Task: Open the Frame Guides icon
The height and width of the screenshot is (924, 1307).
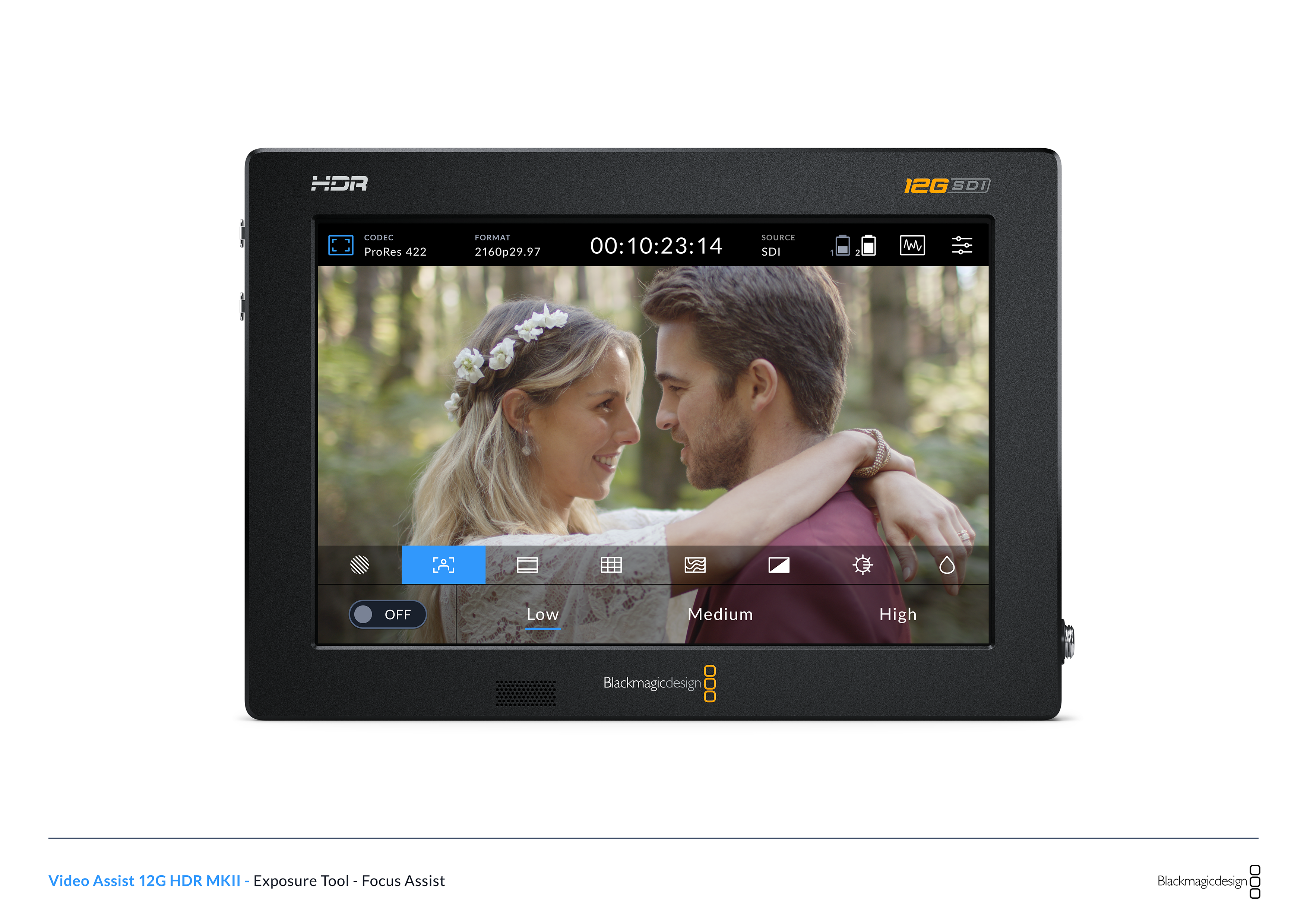Action: point(527,565)
